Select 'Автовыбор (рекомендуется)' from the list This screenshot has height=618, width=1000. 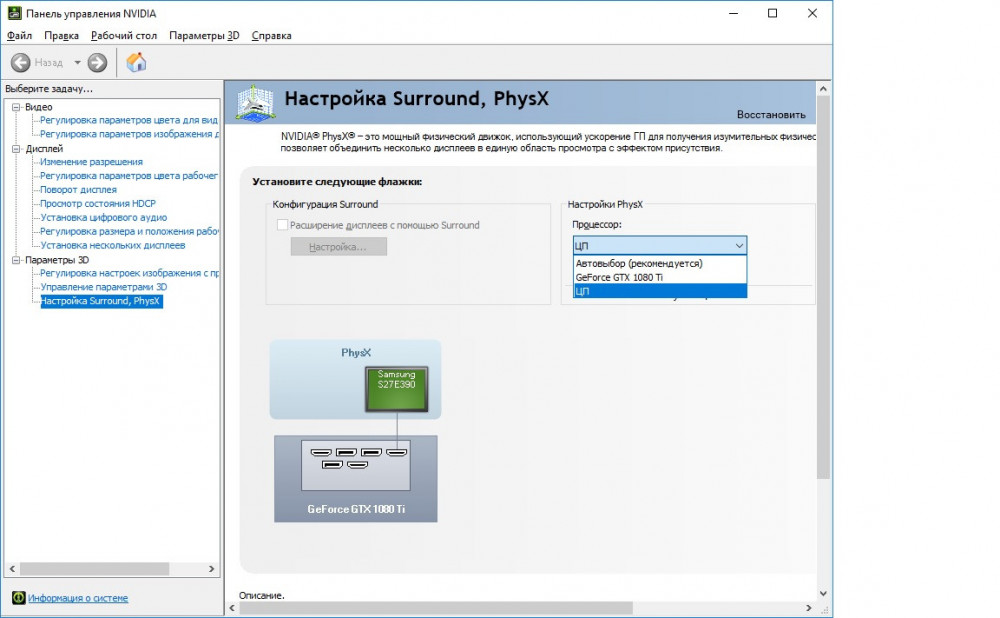click(x=639, y=264)
